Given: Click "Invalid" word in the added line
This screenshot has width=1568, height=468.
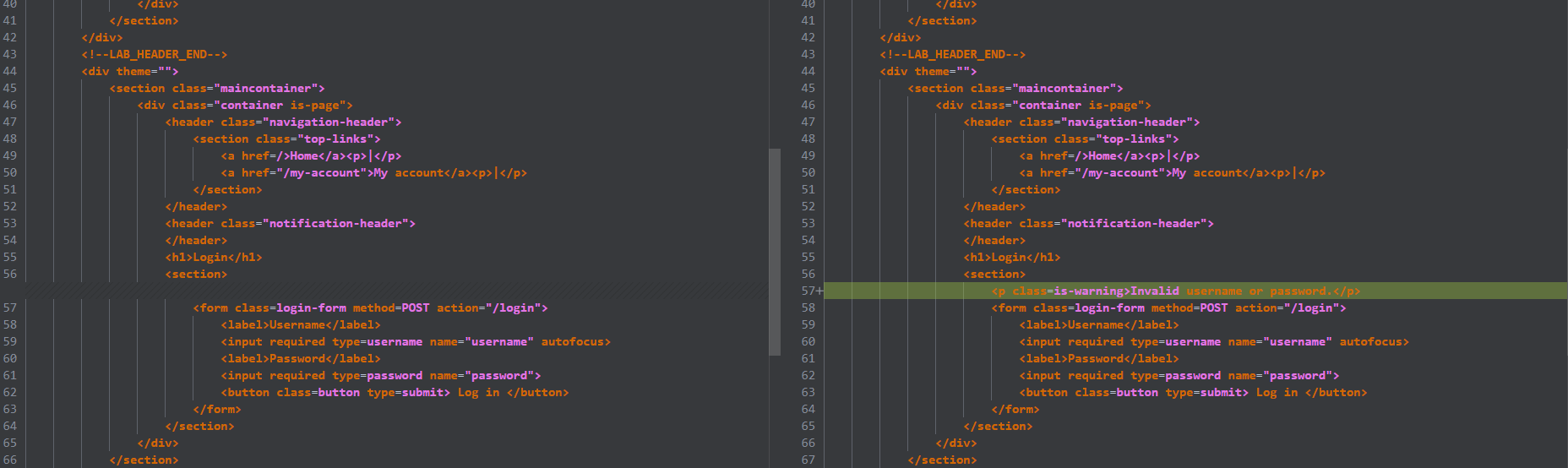Looking at the screenshot, I should coord(1154,291).
